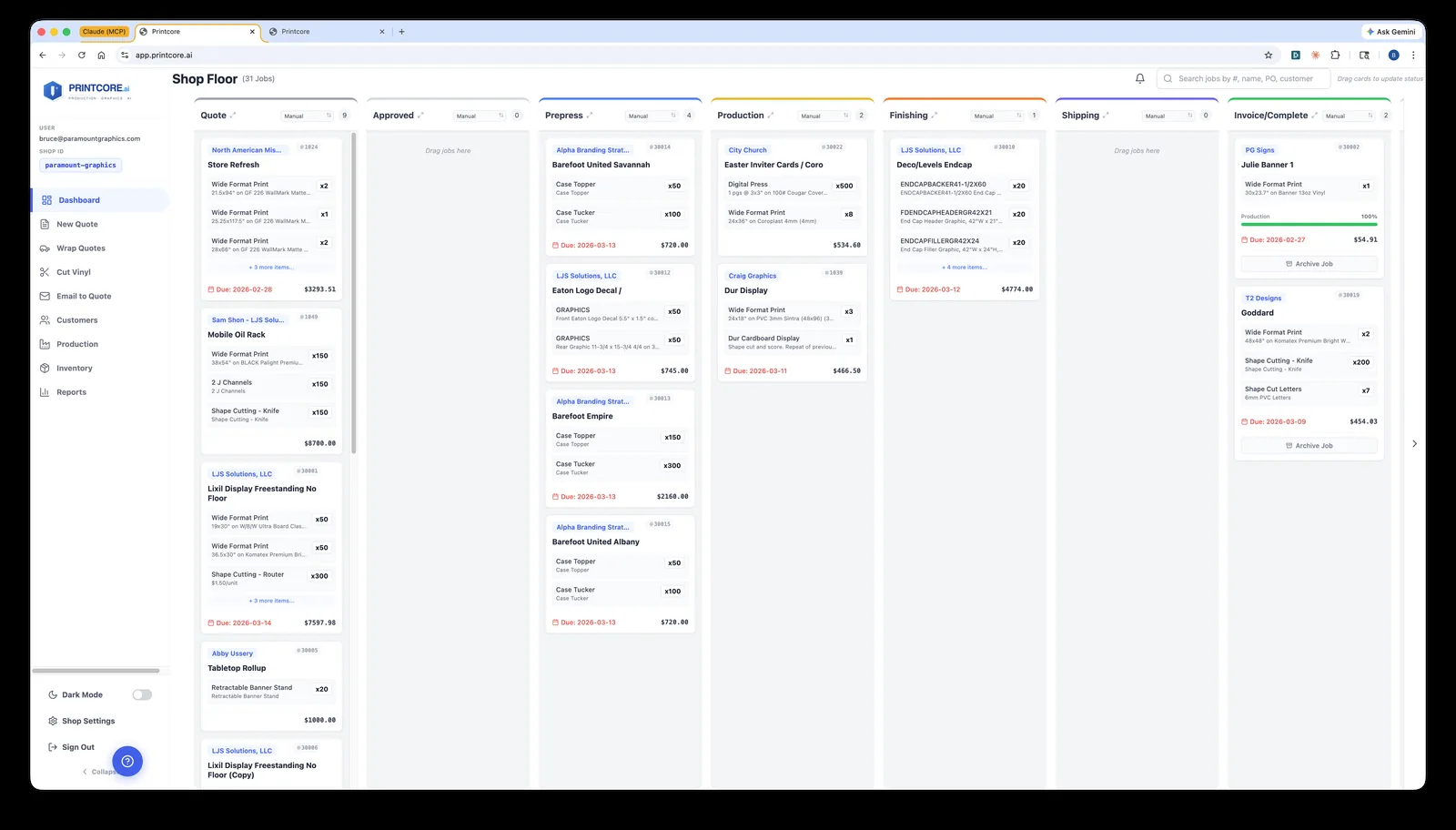The width and height of the screenshot is (1456, 830).
Task: Click the expand icon beside Shipping column title
Action: pyautogui.click(x=1106, y=116)
